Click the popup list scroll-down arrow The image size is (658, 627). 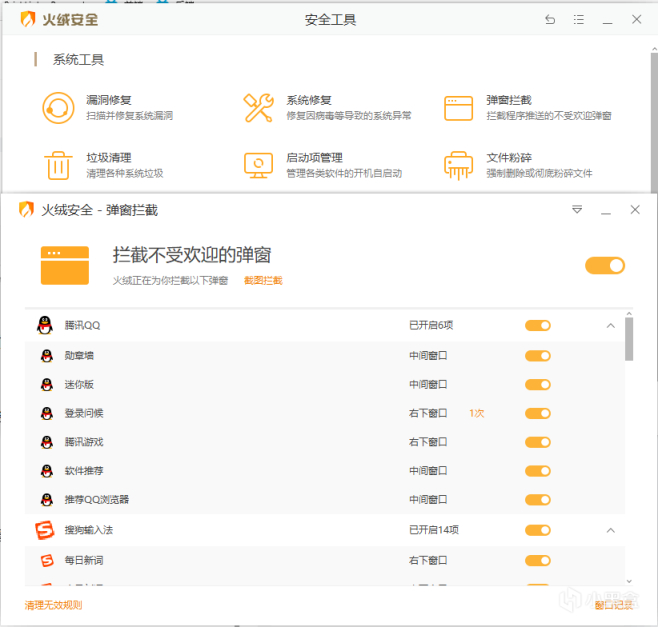click(x=629, y=581)
